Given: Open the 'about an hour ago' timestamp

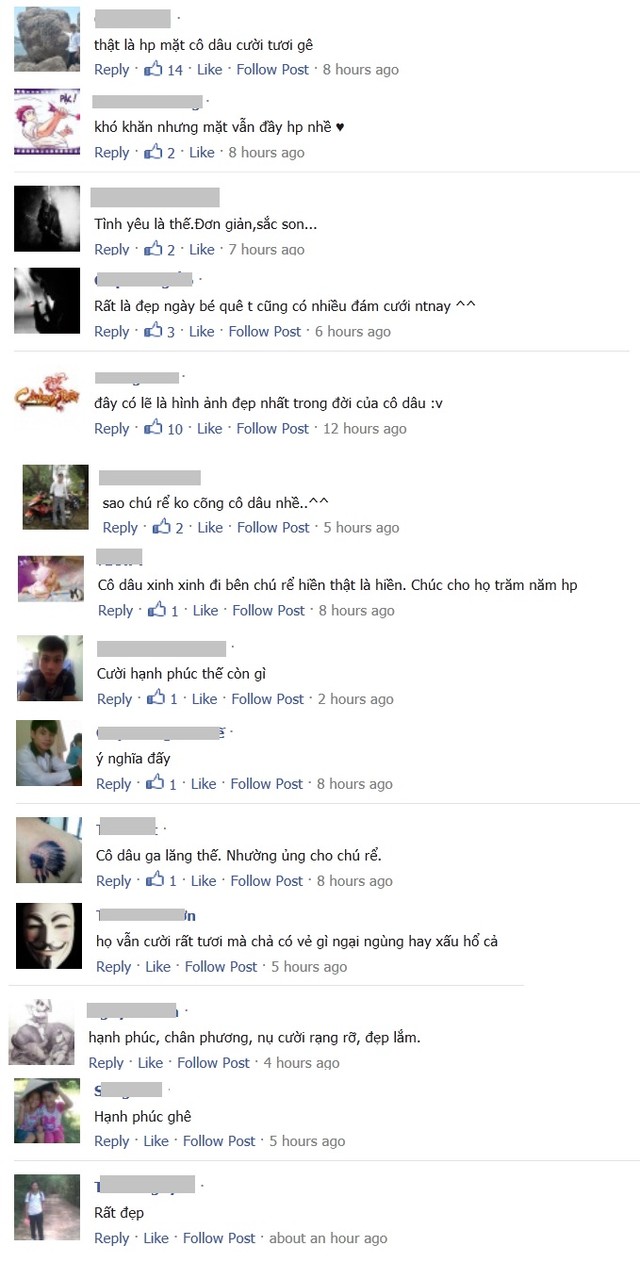Looking at the screenshot, I should tap(328, 1237).
